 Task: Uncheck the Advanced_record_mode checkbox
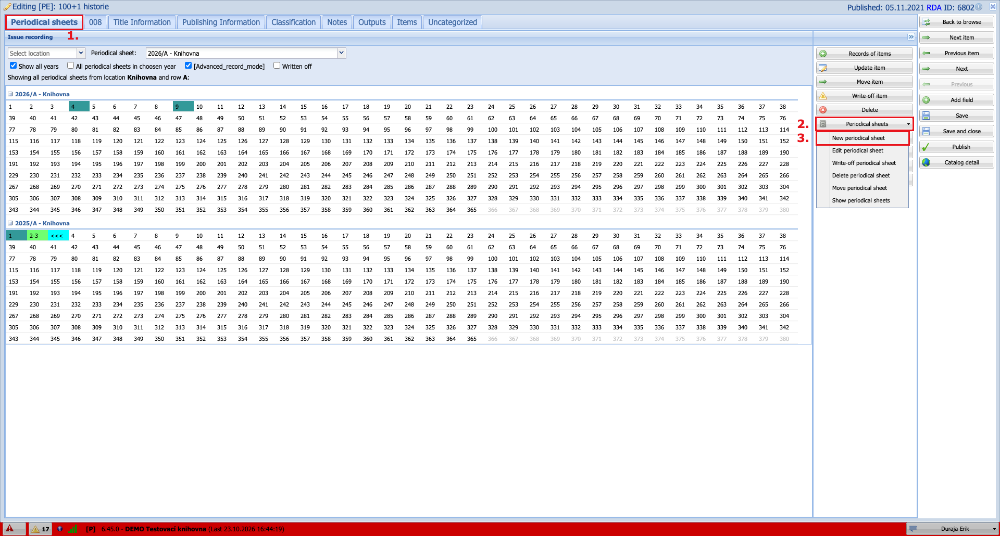[x=188, y=66]
